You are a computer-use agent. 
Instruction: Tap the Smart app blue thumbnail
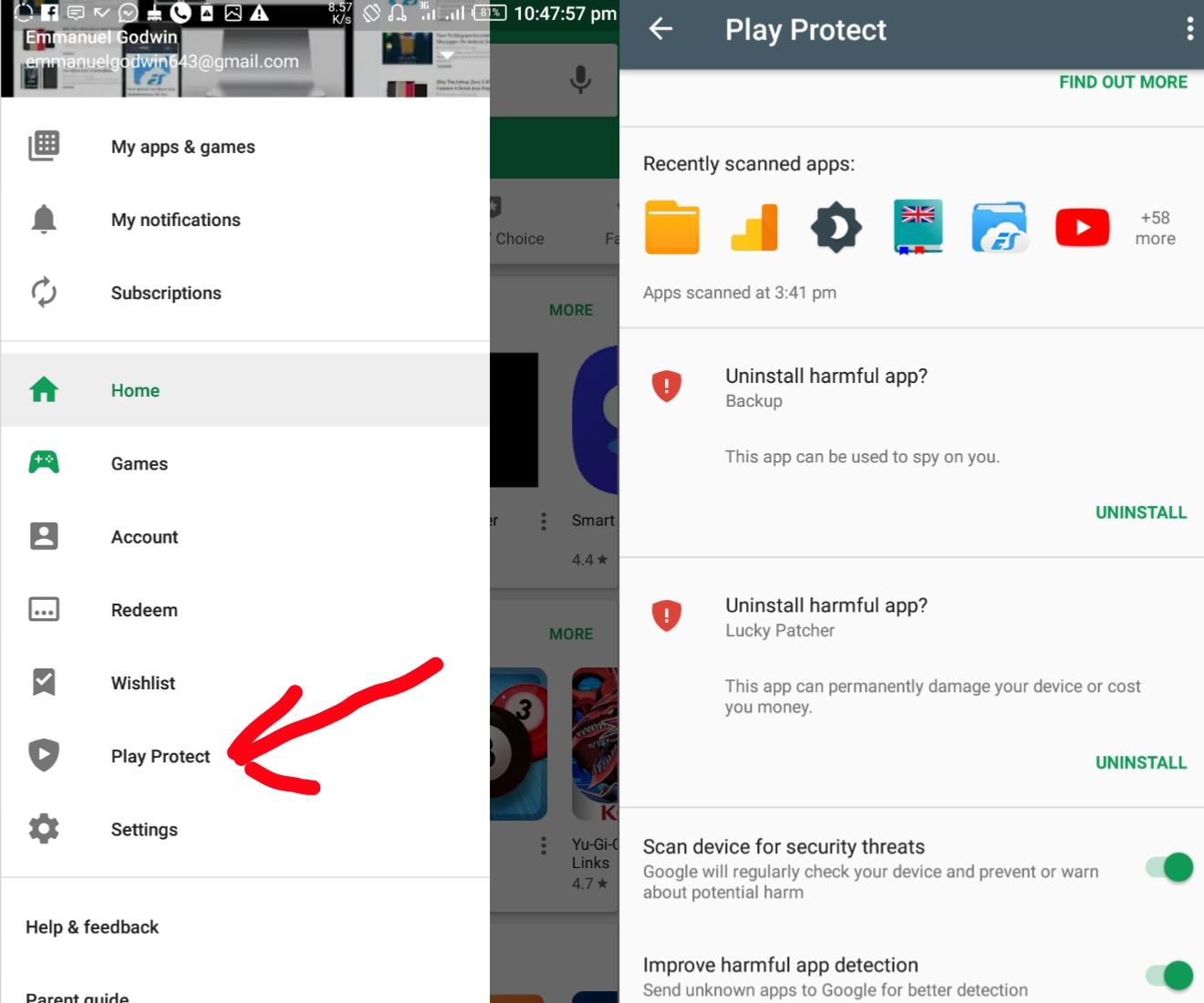pos(596,419)
